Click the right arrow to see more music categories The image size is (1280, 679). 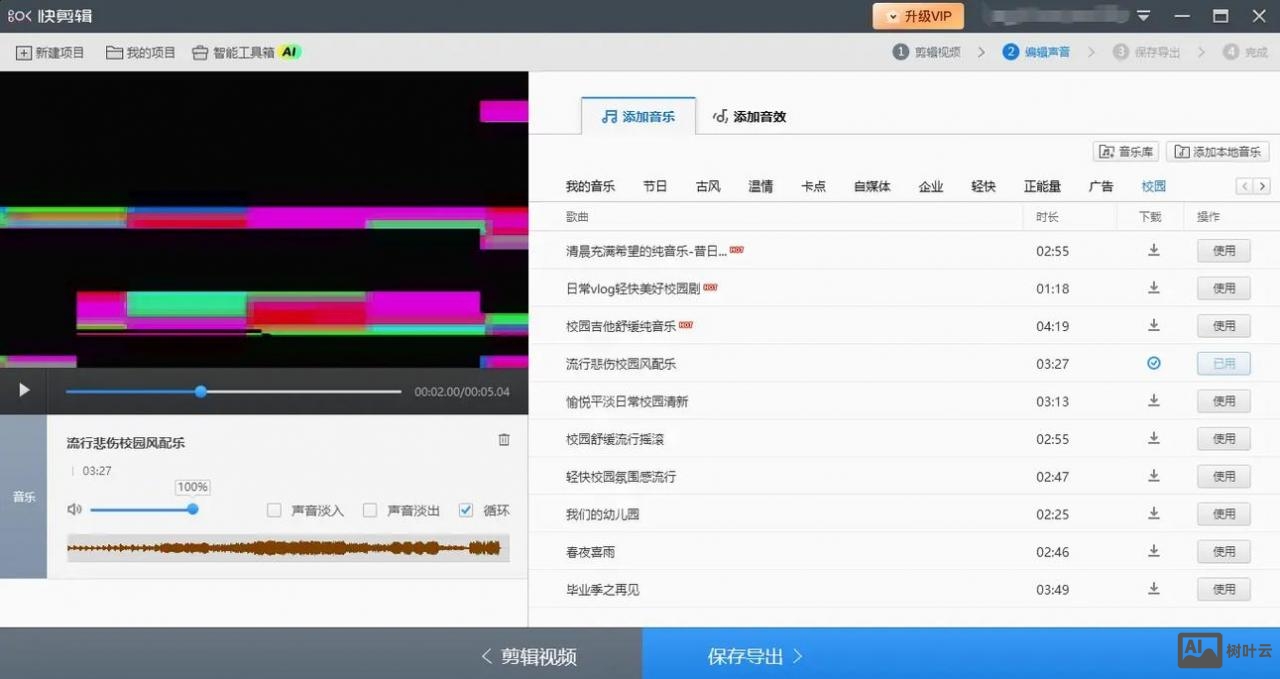click(x=1263, y=186)
